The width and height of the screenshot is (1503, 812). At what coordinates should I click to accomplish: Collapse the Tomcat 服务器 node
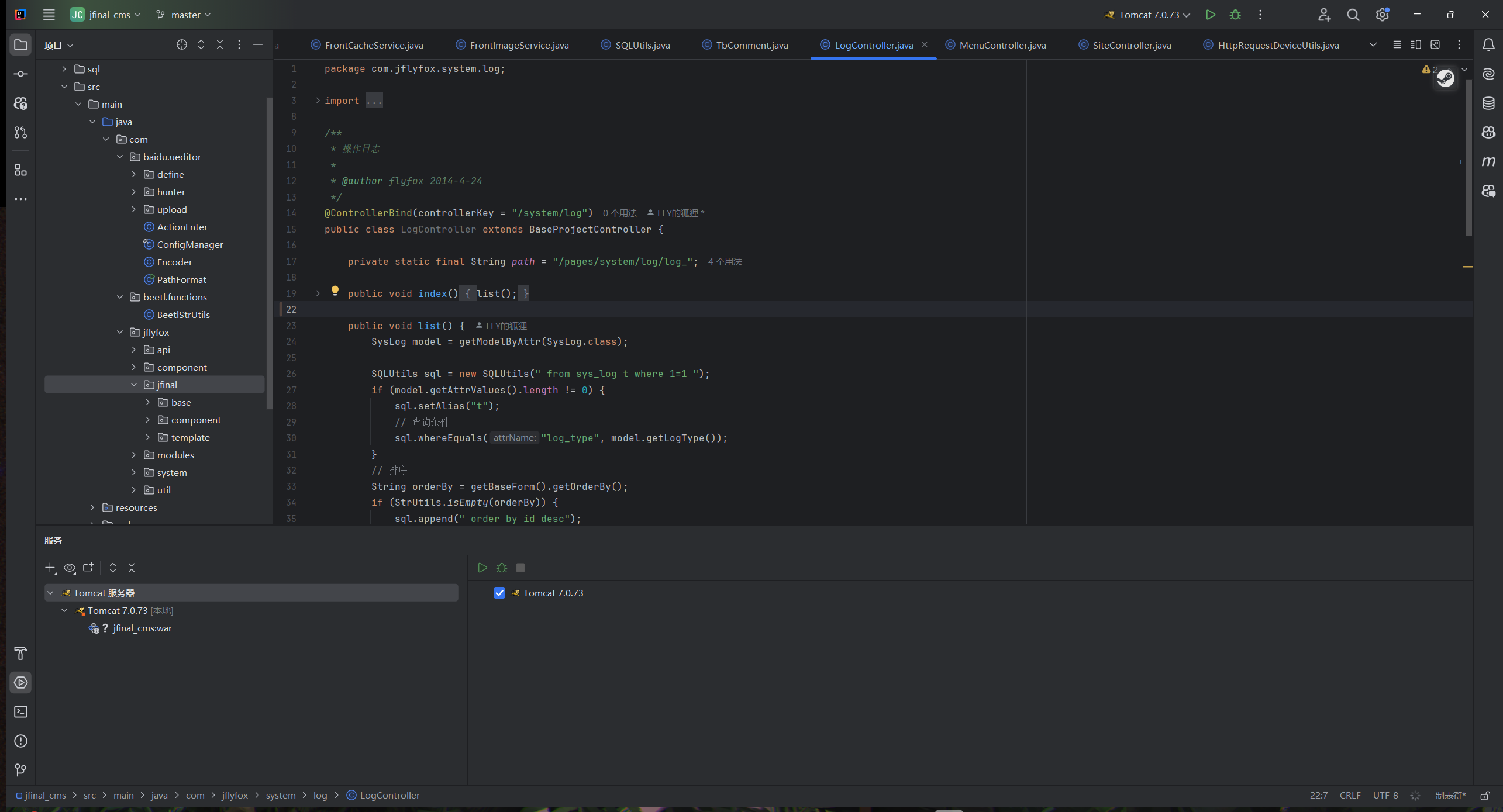coord(51,593)
